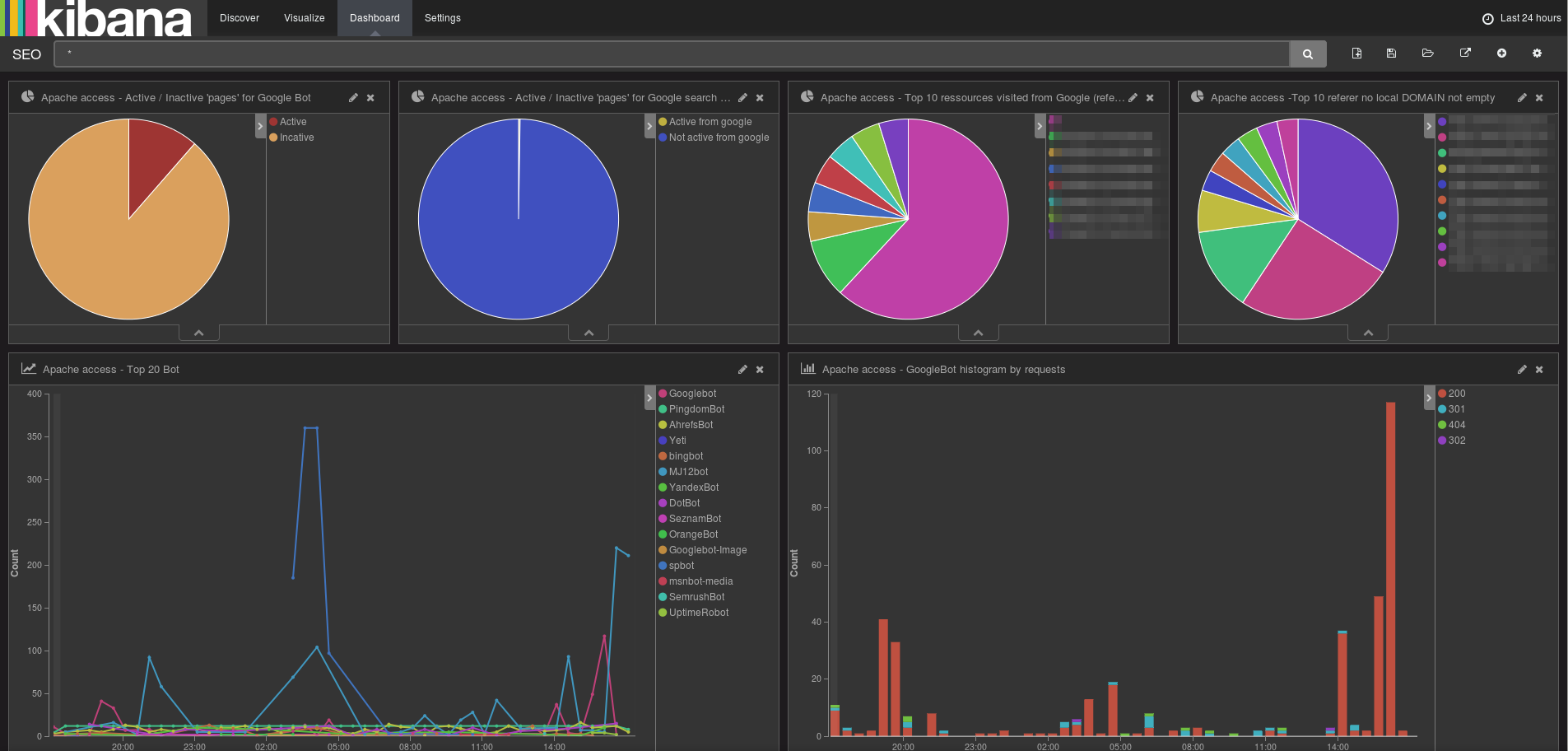
Task: Click DotBot legend color dot
Action: tap(663, 503)
